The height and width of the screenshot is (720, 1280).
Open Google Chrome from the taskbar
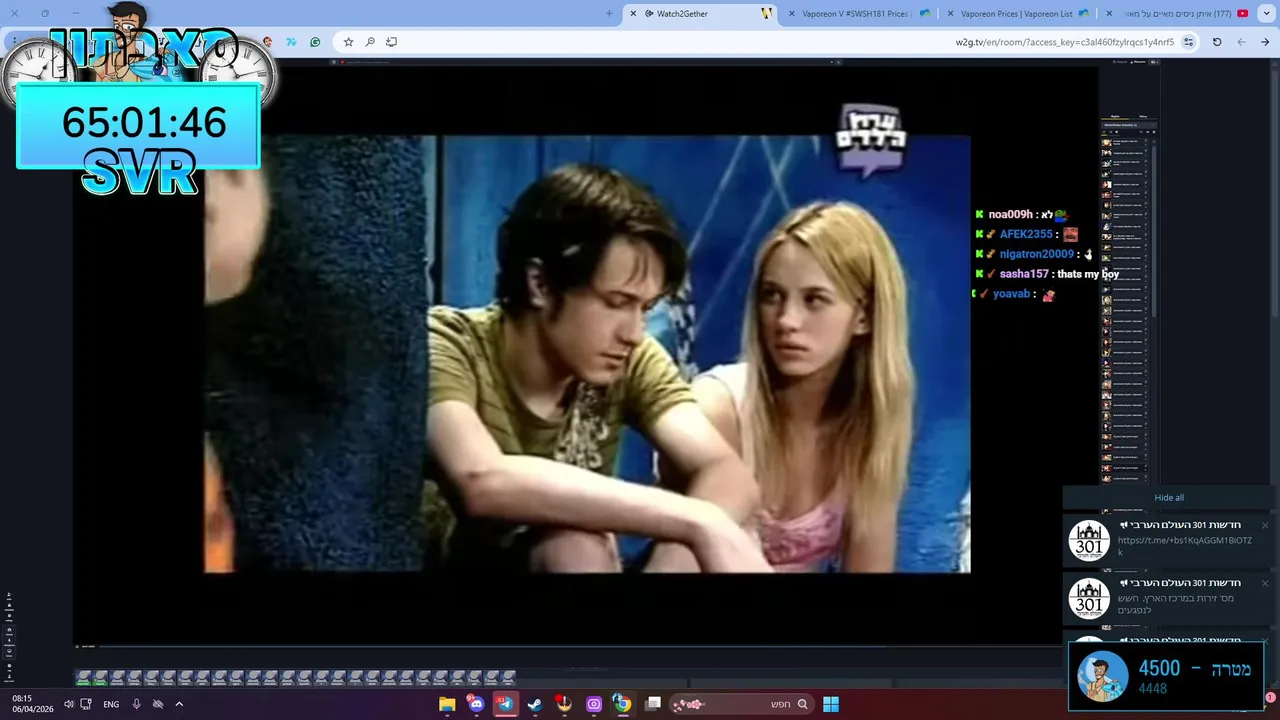coord(623,704)
